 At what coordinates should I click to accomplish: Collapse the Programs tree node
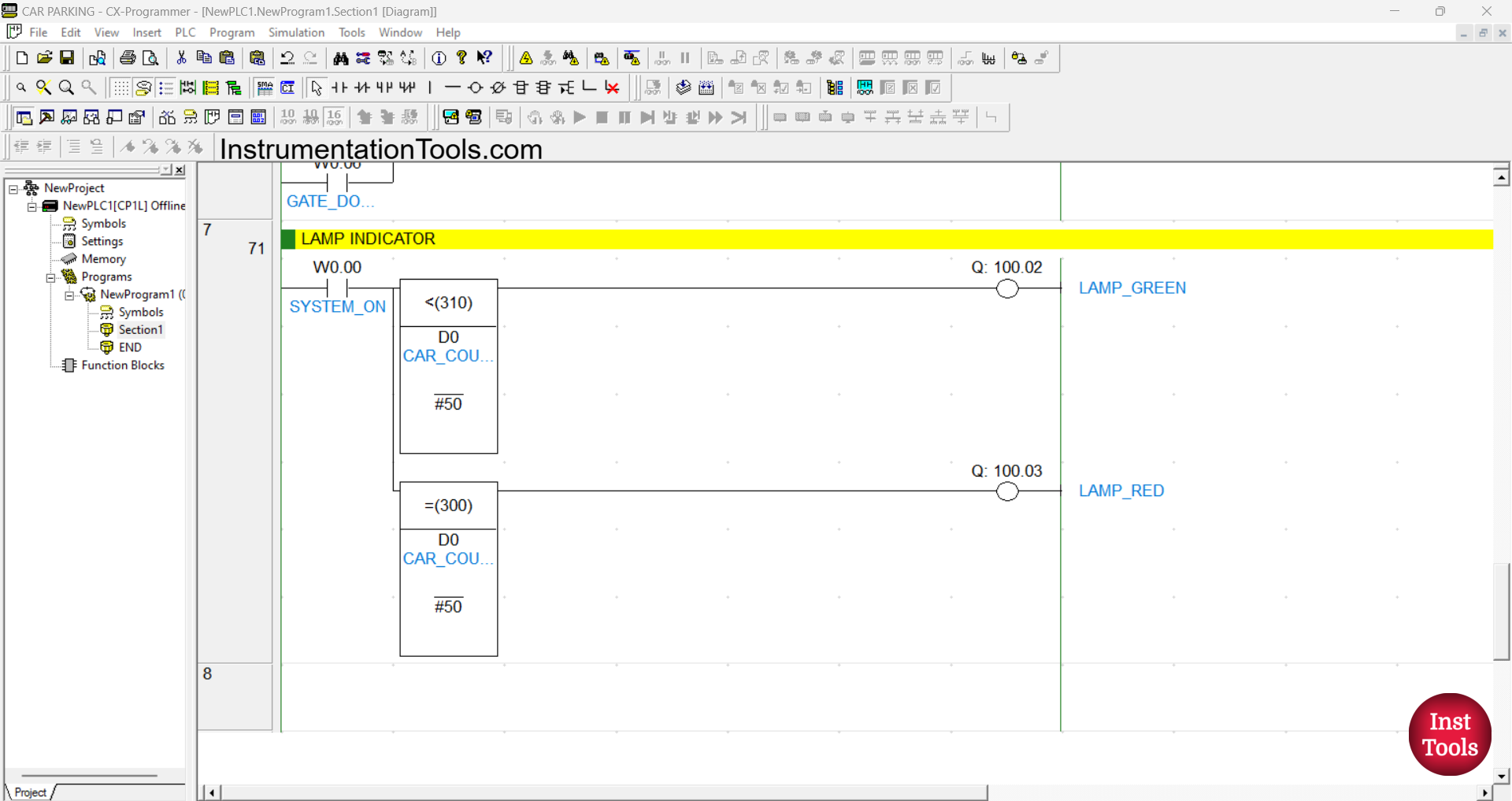point(50,277)
